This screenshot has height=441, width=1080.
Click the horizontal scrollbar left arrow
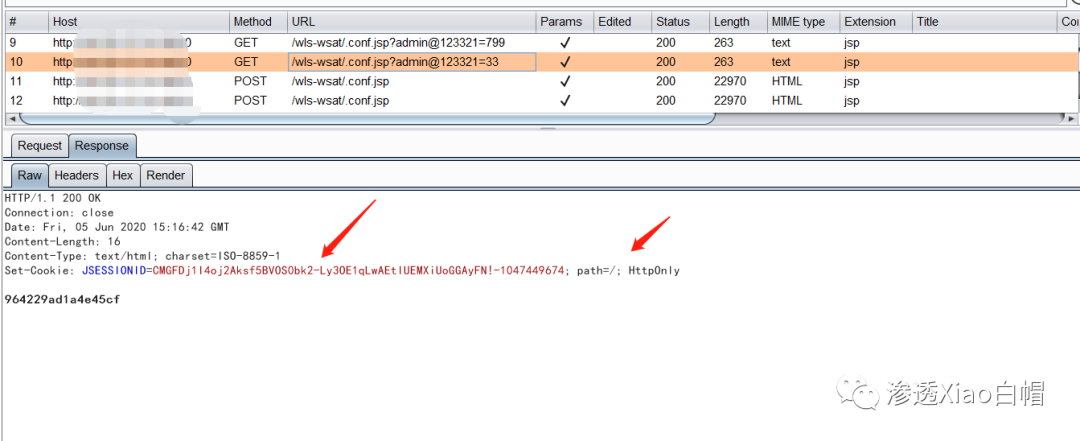point(11,119)
